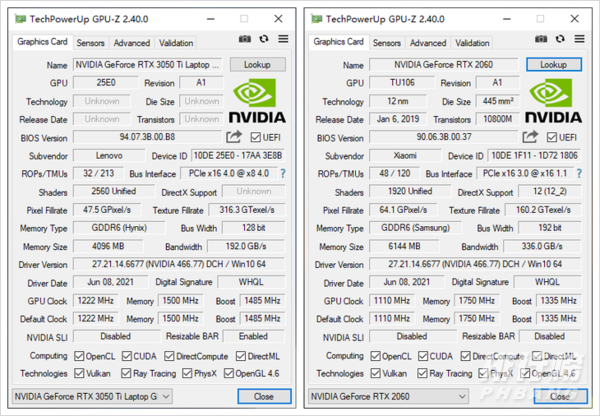
Task: Toggle the Ray Tracing checkbox in left window
Action: (129, 373)
